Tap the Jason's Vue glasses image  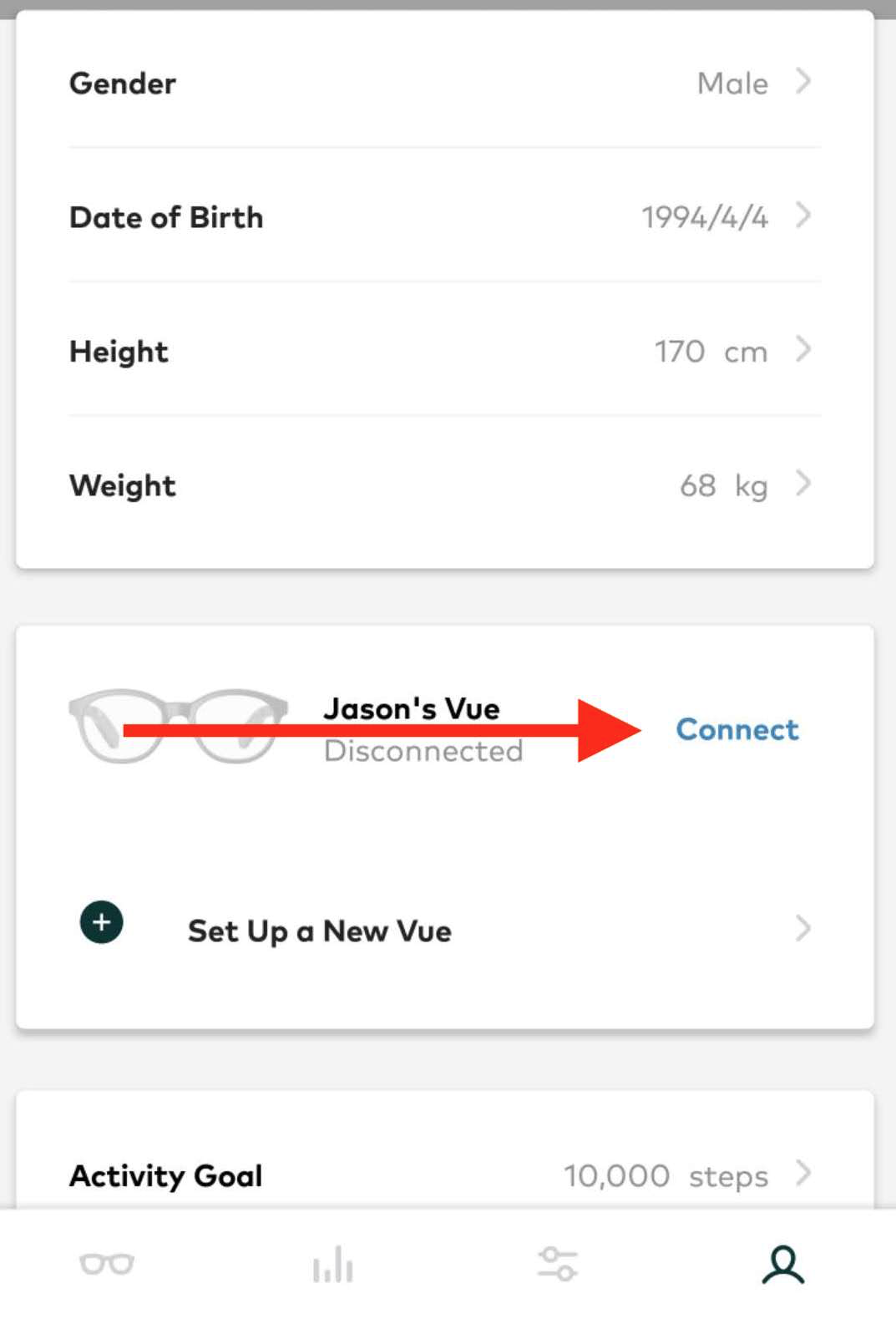(178, 726)
